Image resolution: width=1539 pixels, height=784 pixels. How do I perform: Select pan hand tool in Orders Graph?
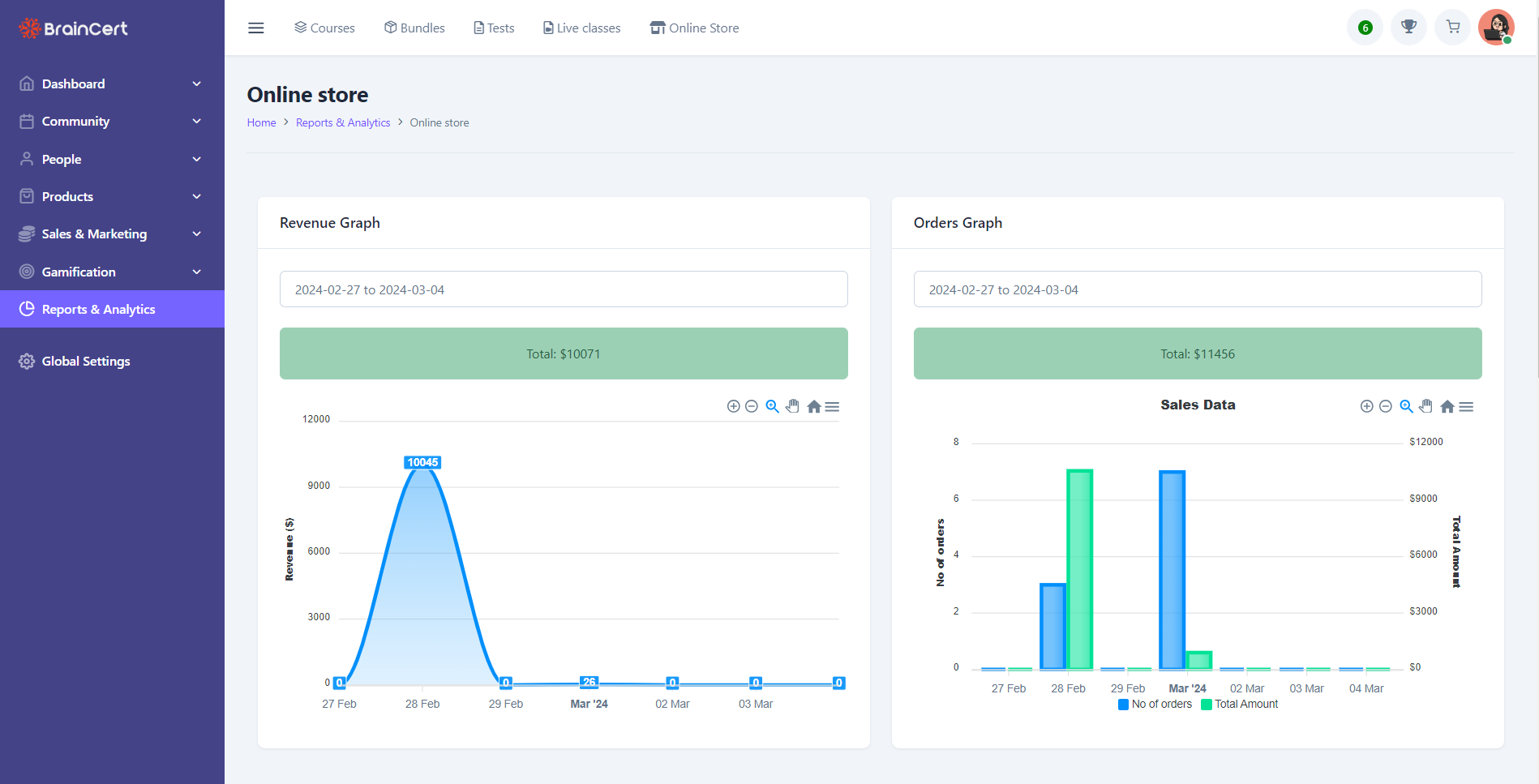[1426, 406]
